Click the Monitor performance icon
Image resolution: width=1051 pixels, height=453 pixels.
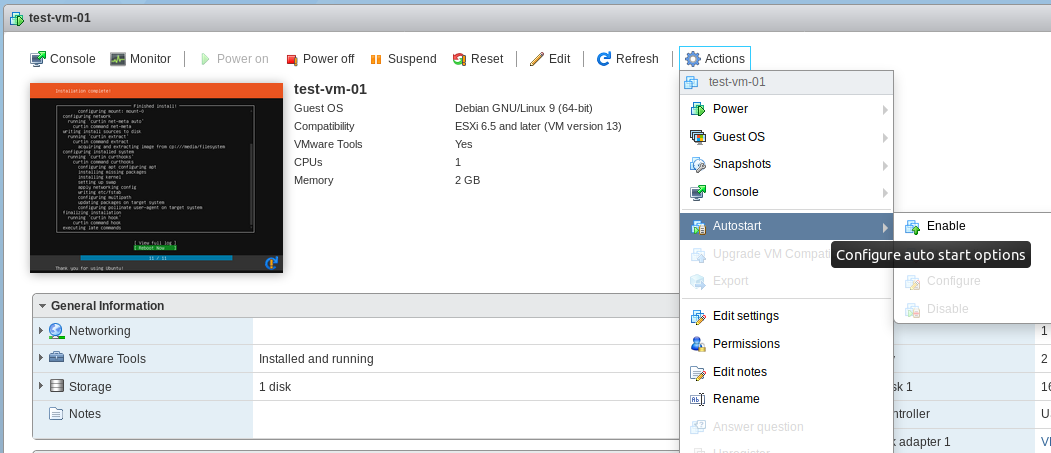click(x=118, y=59)
